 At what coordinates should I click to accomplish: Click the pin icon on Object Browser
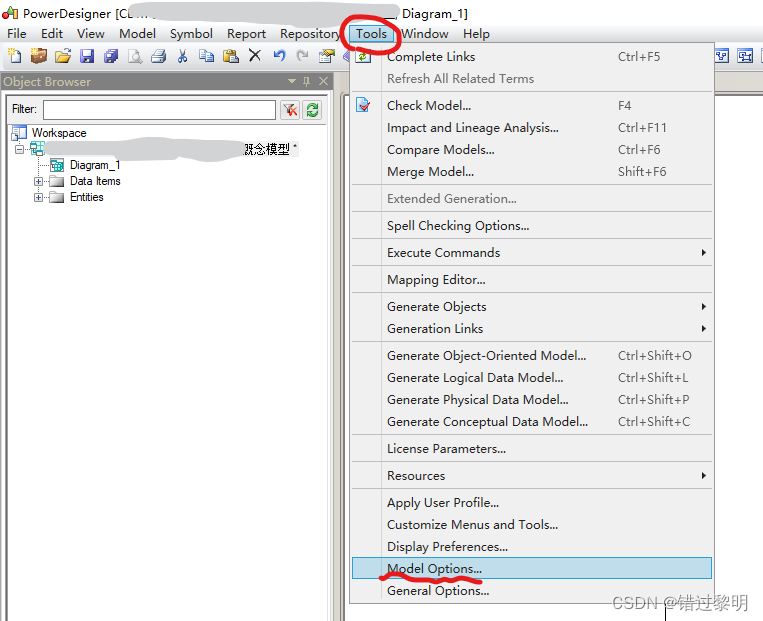(307, 81)
